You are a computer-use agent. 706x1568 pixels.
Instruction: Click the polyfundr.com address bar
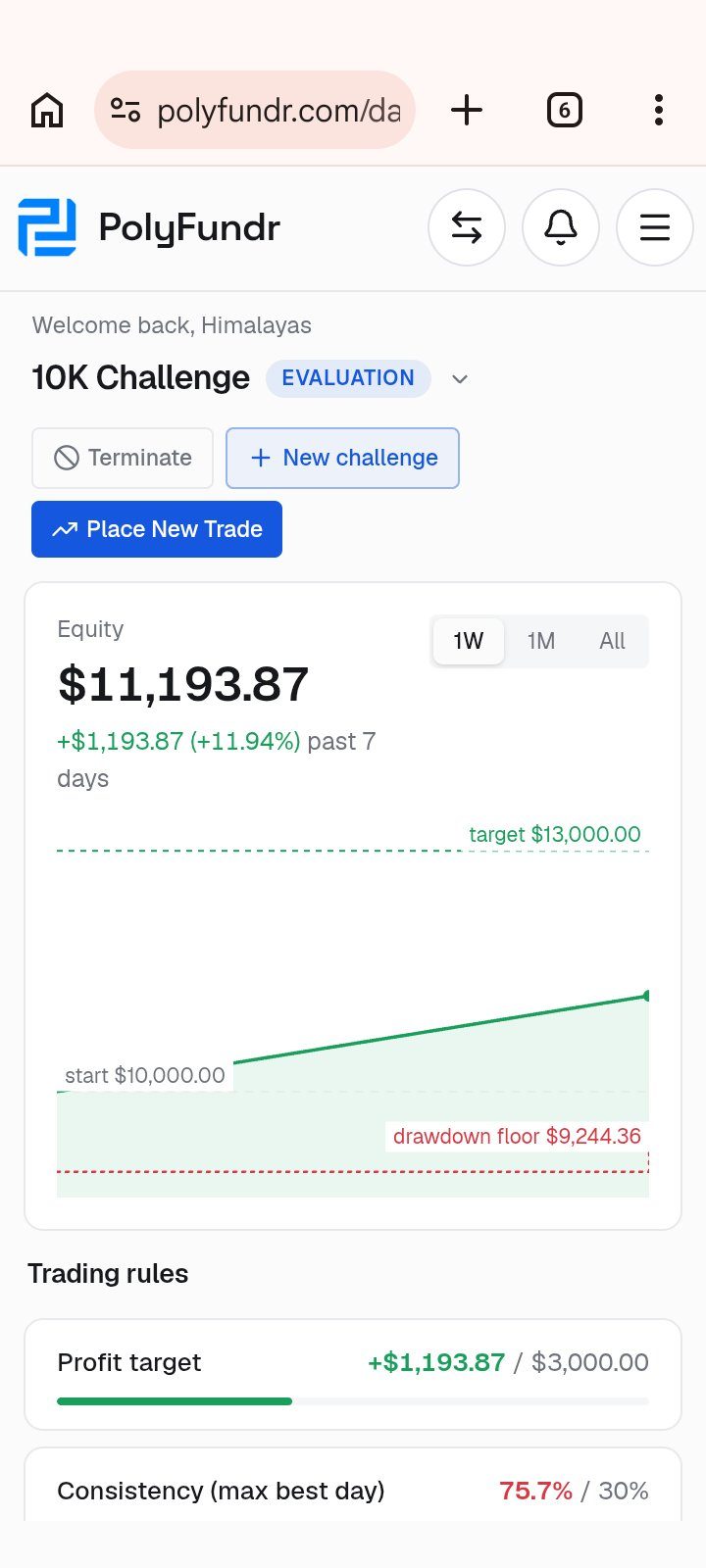coord(255,110)
